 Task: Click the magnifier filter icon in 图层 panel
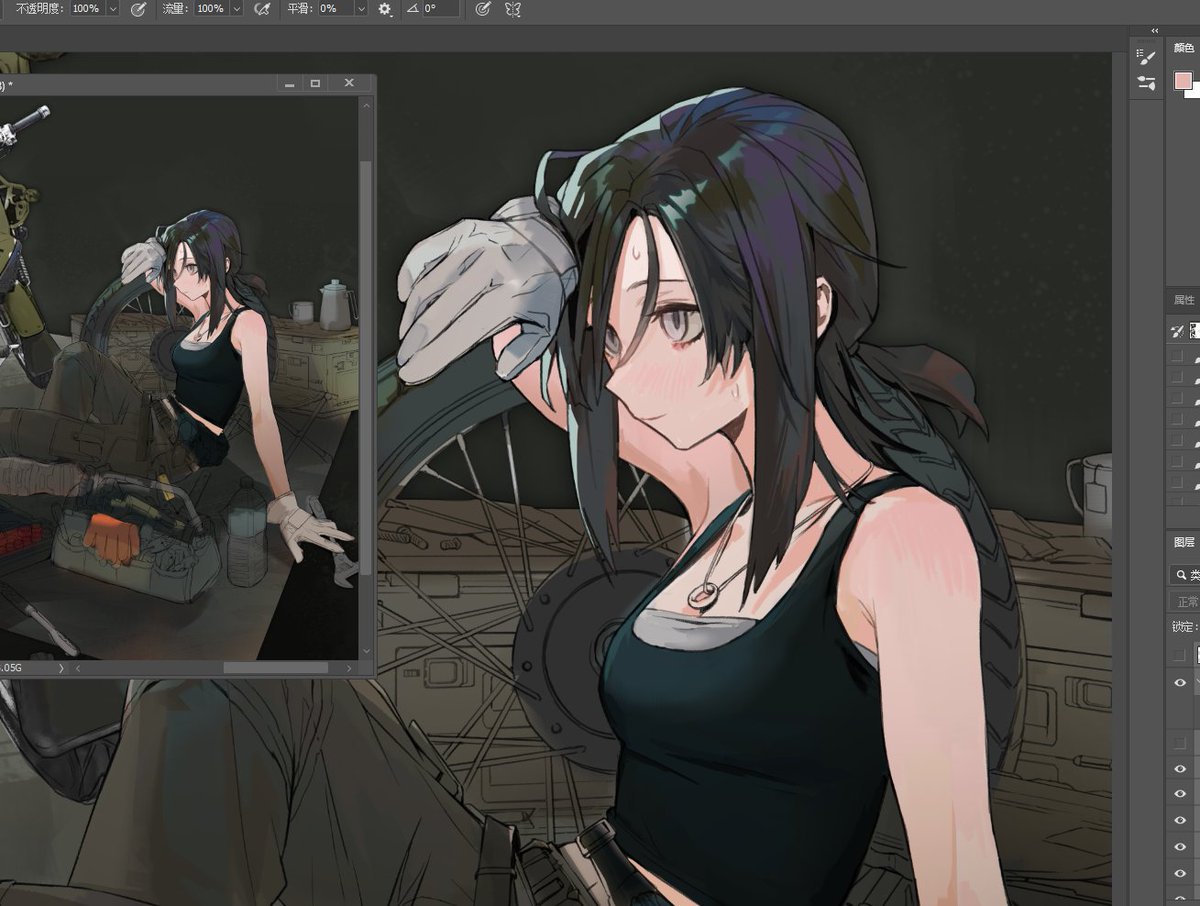click(x=1180, y=575)
